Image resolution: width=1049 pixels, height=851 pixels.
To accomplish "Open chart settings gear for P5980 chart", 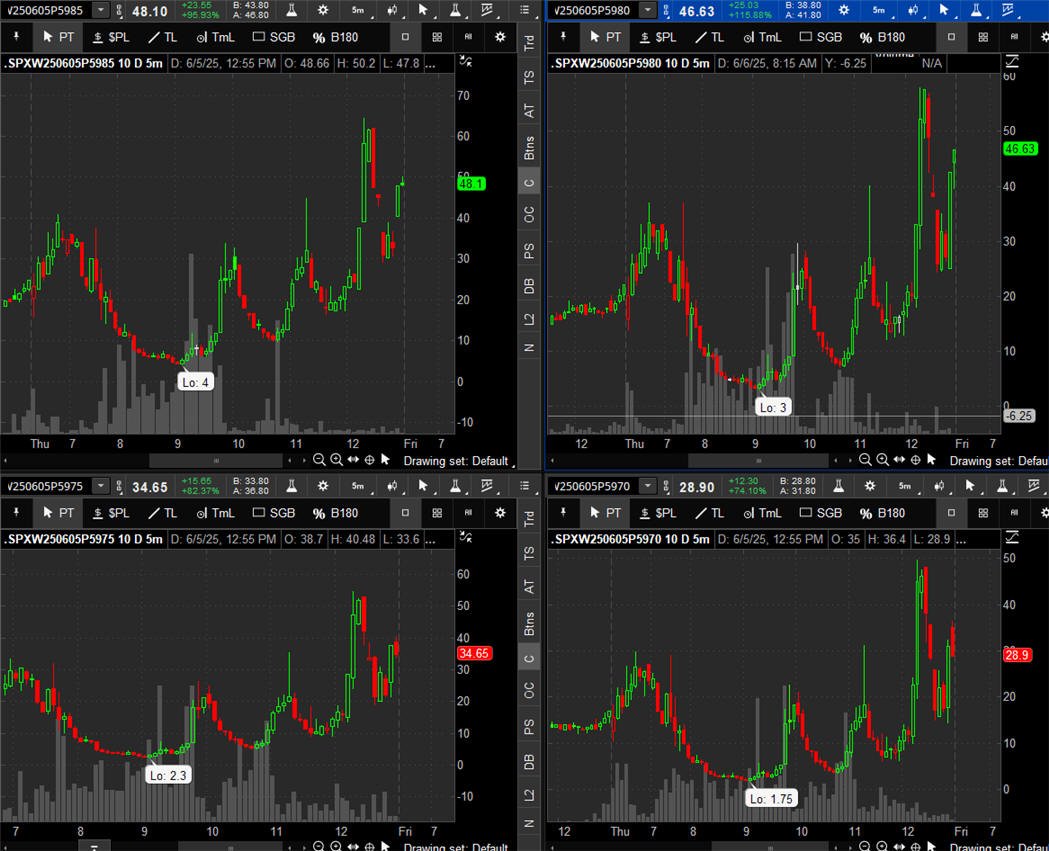I will (x=844, y=11).
